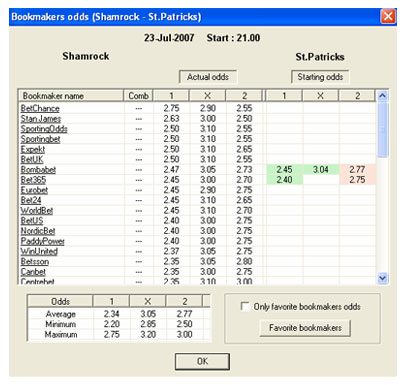Open the BetUK bookmaker link
This screenshot has width=405, height=385.
pos(32,159)
